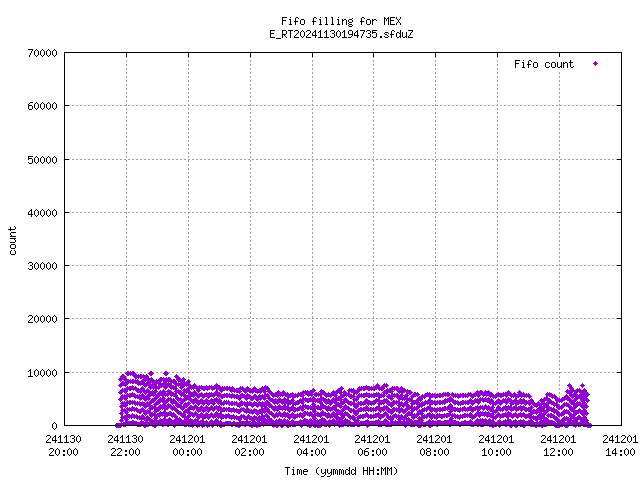Click the x-axis tick 241201 14:00
Image resolution: width=640 pixels, height=480 pixels.
click(x=620, y=446)
